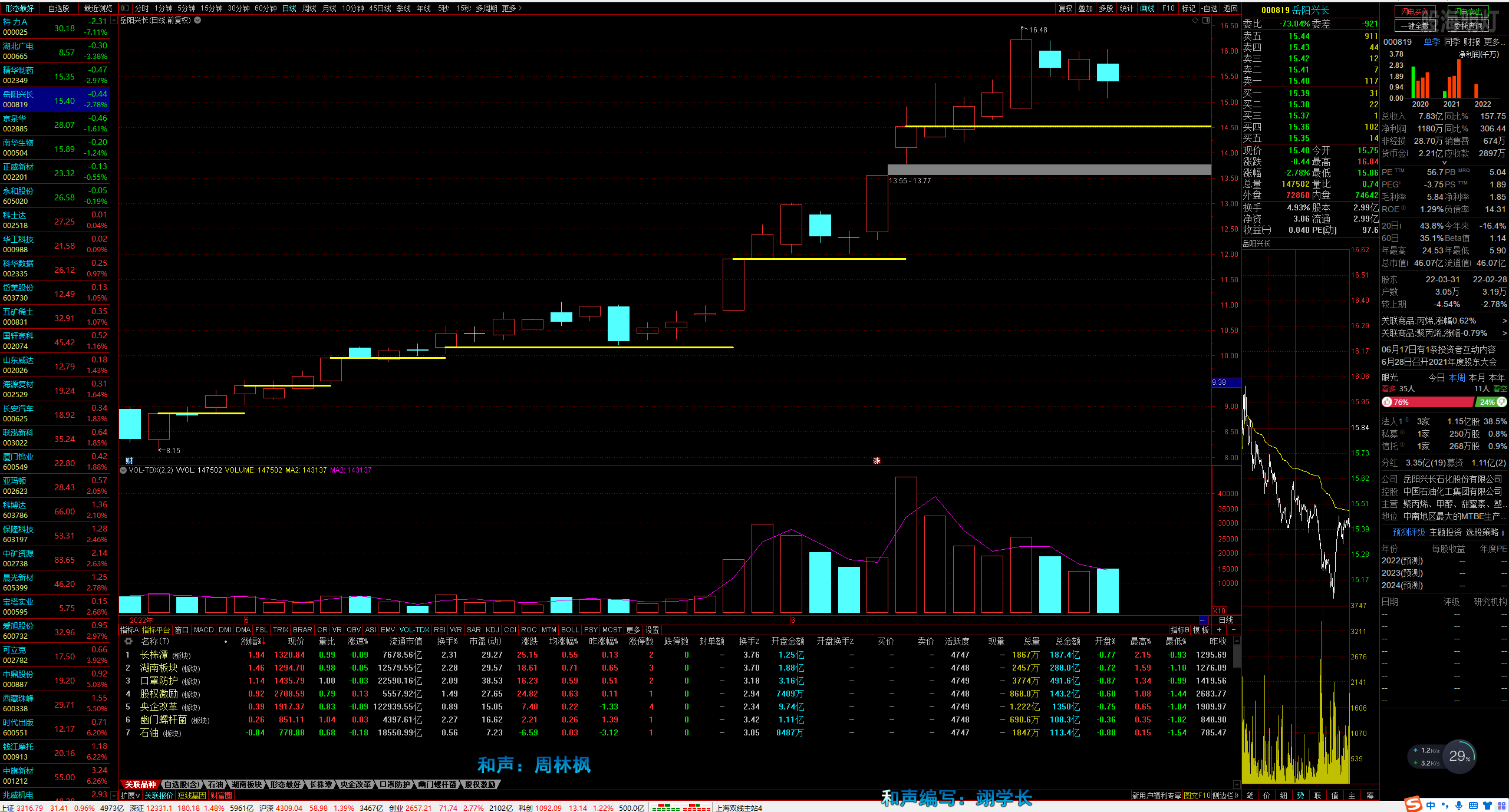This screenshot has width=1509, height=812.
Task: Click the chart layout icon before 分时
Action: point(125,8)
